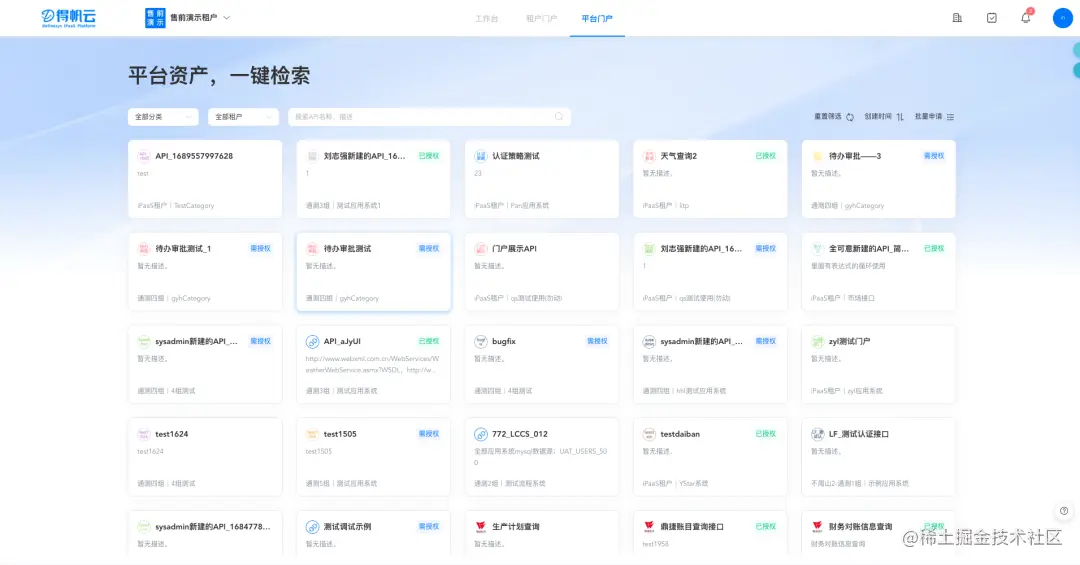
Task: Click 已授权 badge on 鼎捷账目查询接口 card
Action: pyautogui.click(x=765, y=526)
